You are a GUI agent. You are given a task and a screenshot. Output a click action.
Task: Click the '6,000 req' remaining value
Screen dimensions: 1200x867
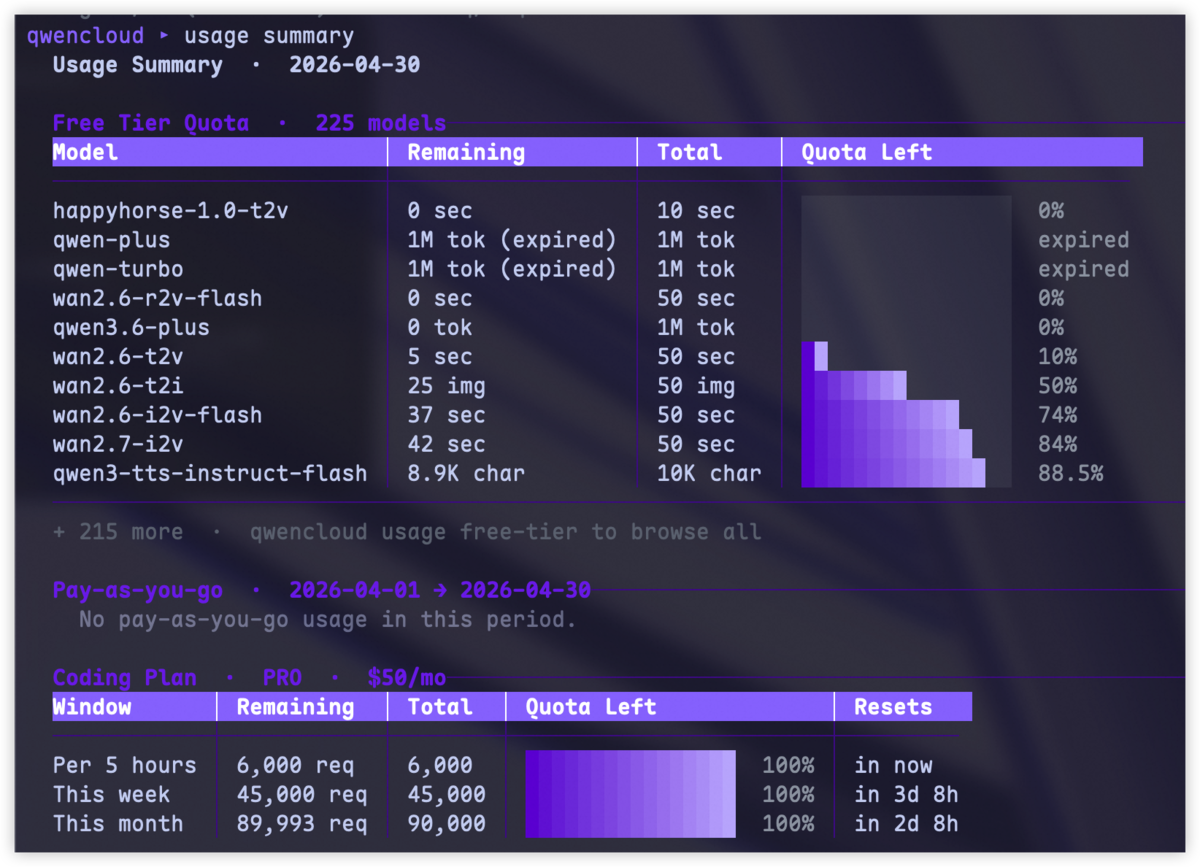tap(295, 766)
